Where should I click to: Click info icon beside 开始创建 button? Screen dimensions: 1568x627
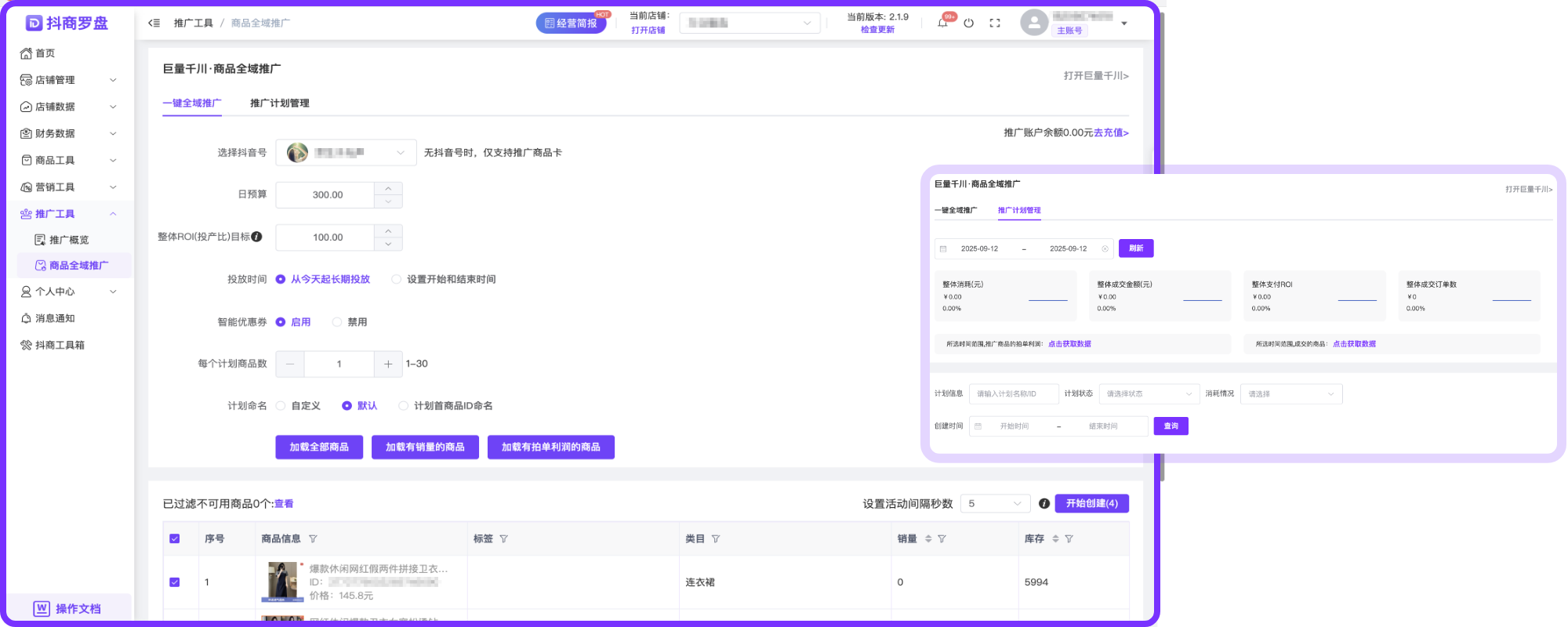(x=1044, y=504)
